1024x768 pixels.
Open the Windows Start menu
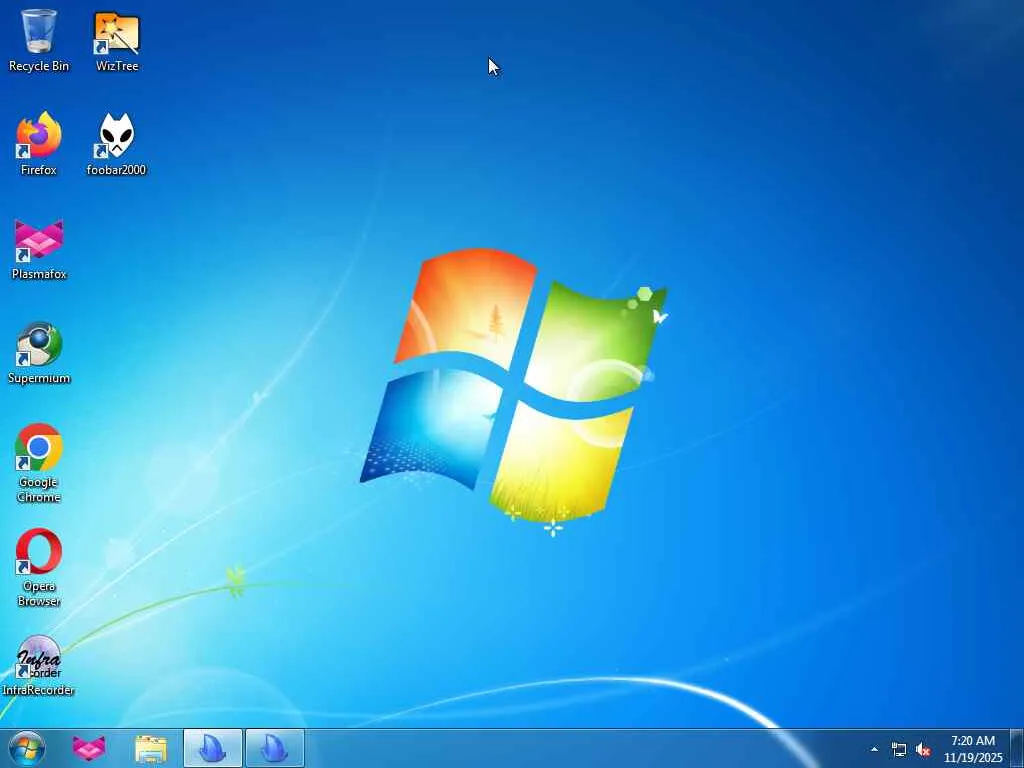pos(27,748)
